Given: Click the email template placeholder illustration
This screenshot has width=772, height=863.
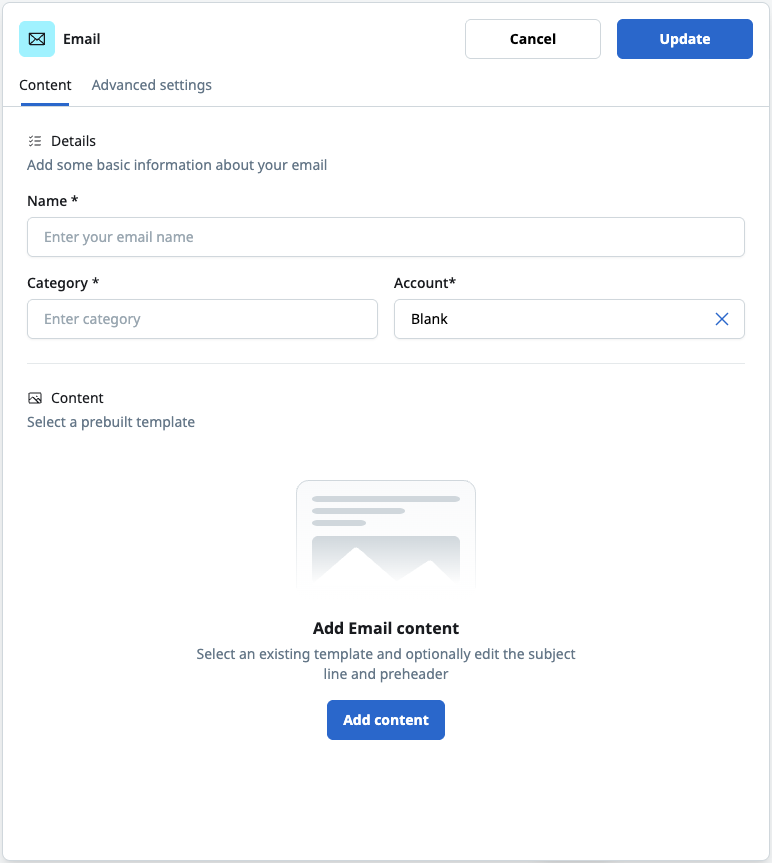Looking at the screenshot, I should coord(386,535).
